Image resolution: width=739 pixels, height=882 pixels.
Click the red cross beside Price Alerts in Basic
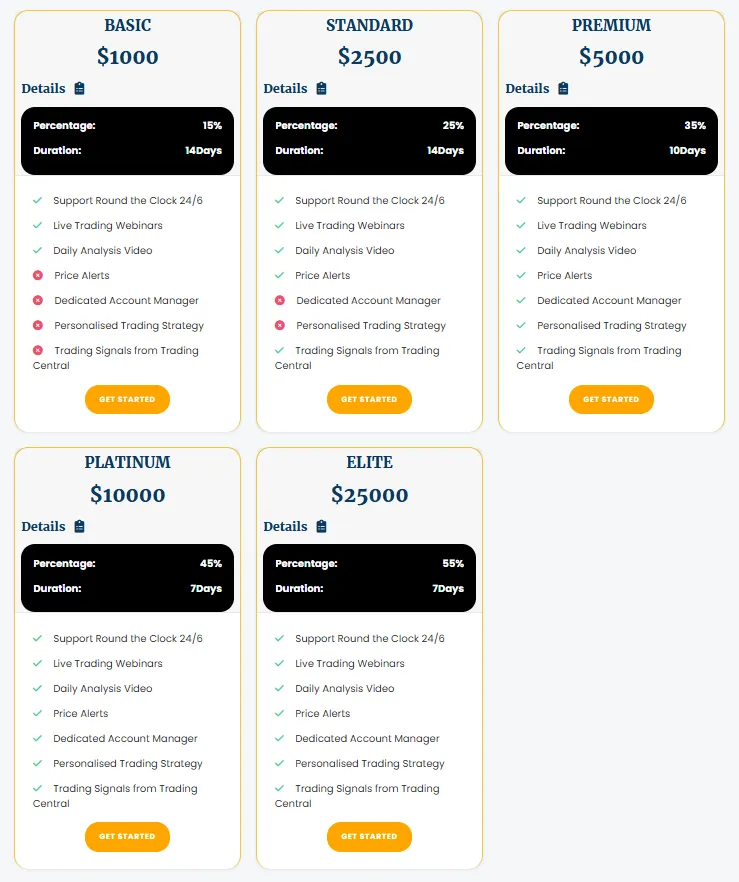(38, 275)
